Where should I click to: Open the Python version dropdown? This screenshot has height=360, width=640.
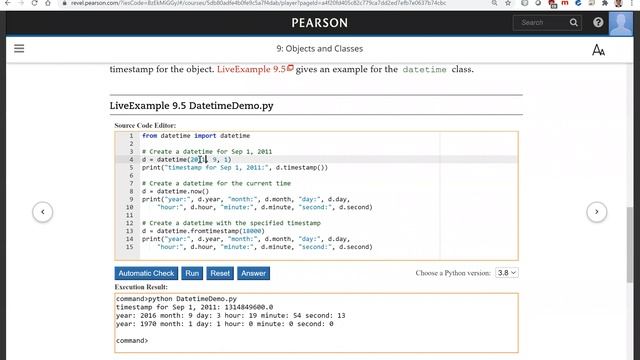tap(507, 273)
